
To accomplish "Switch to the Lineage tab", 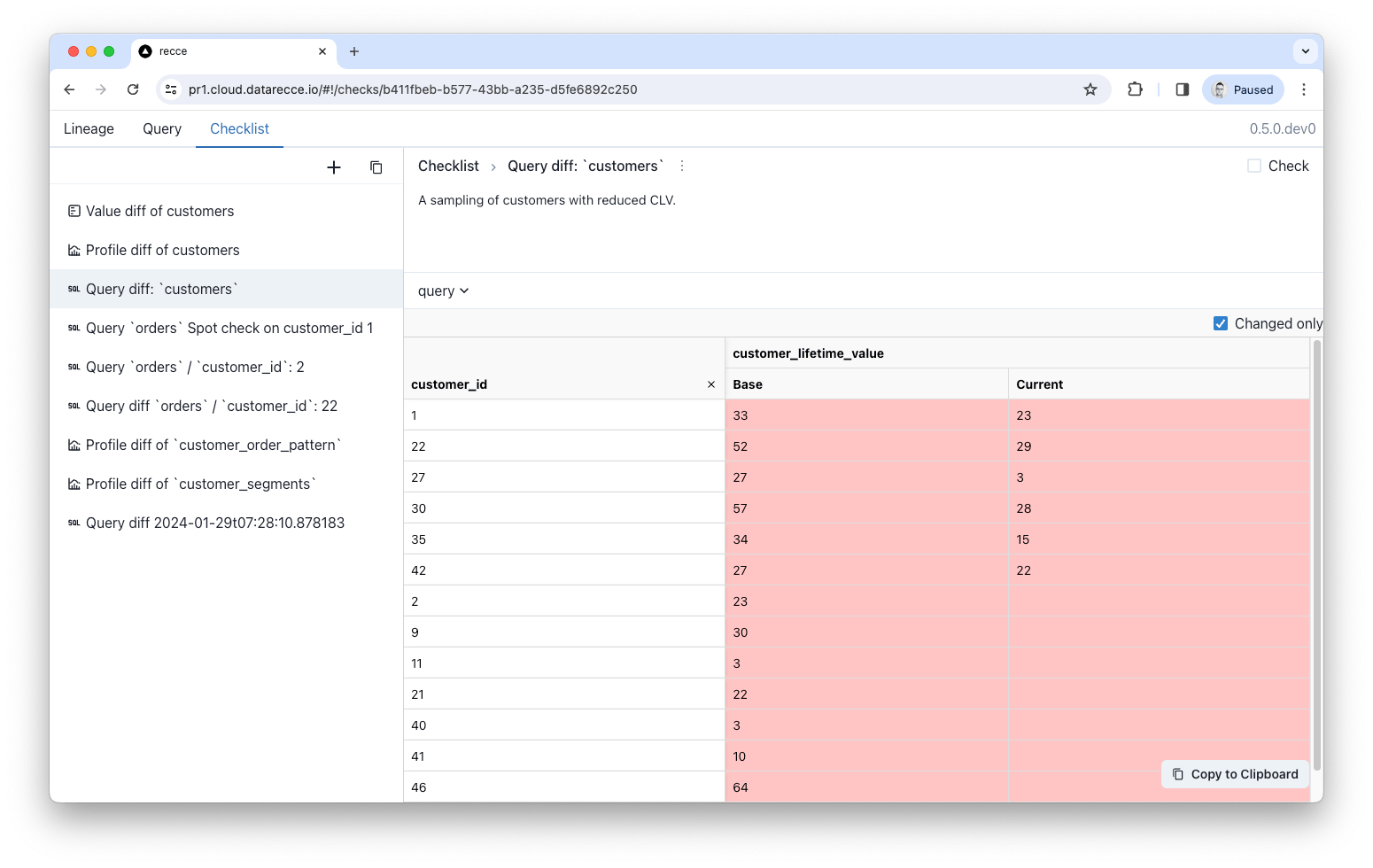I will point(89,129).
